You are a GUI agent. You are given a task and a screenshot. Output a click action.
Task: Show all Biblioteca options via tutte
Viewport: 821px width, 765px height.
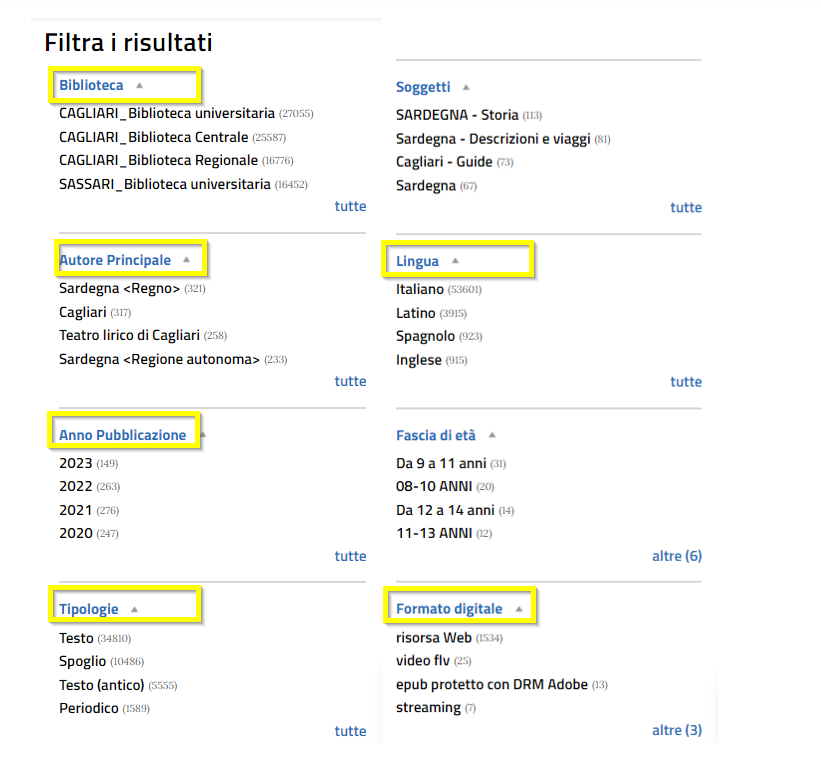(x=350, y=207)
